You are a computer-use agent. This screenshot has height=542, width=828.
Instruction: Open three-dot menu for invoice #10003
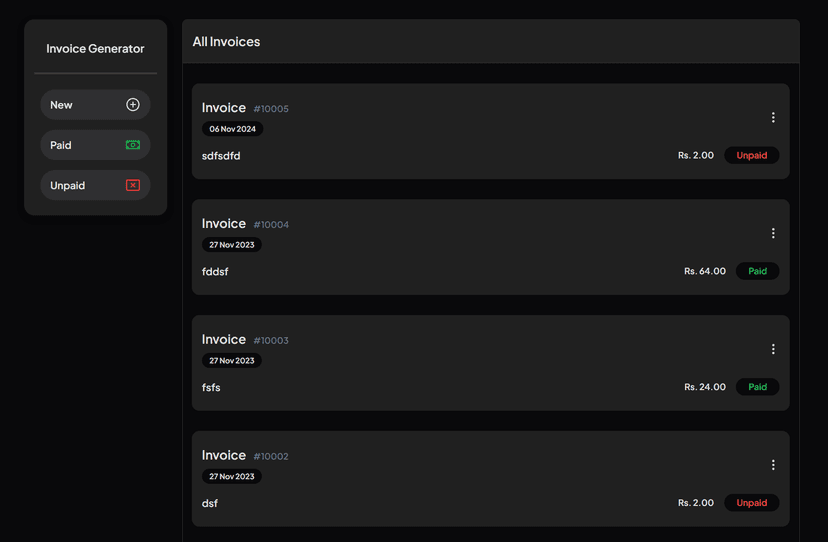point(773,349)
